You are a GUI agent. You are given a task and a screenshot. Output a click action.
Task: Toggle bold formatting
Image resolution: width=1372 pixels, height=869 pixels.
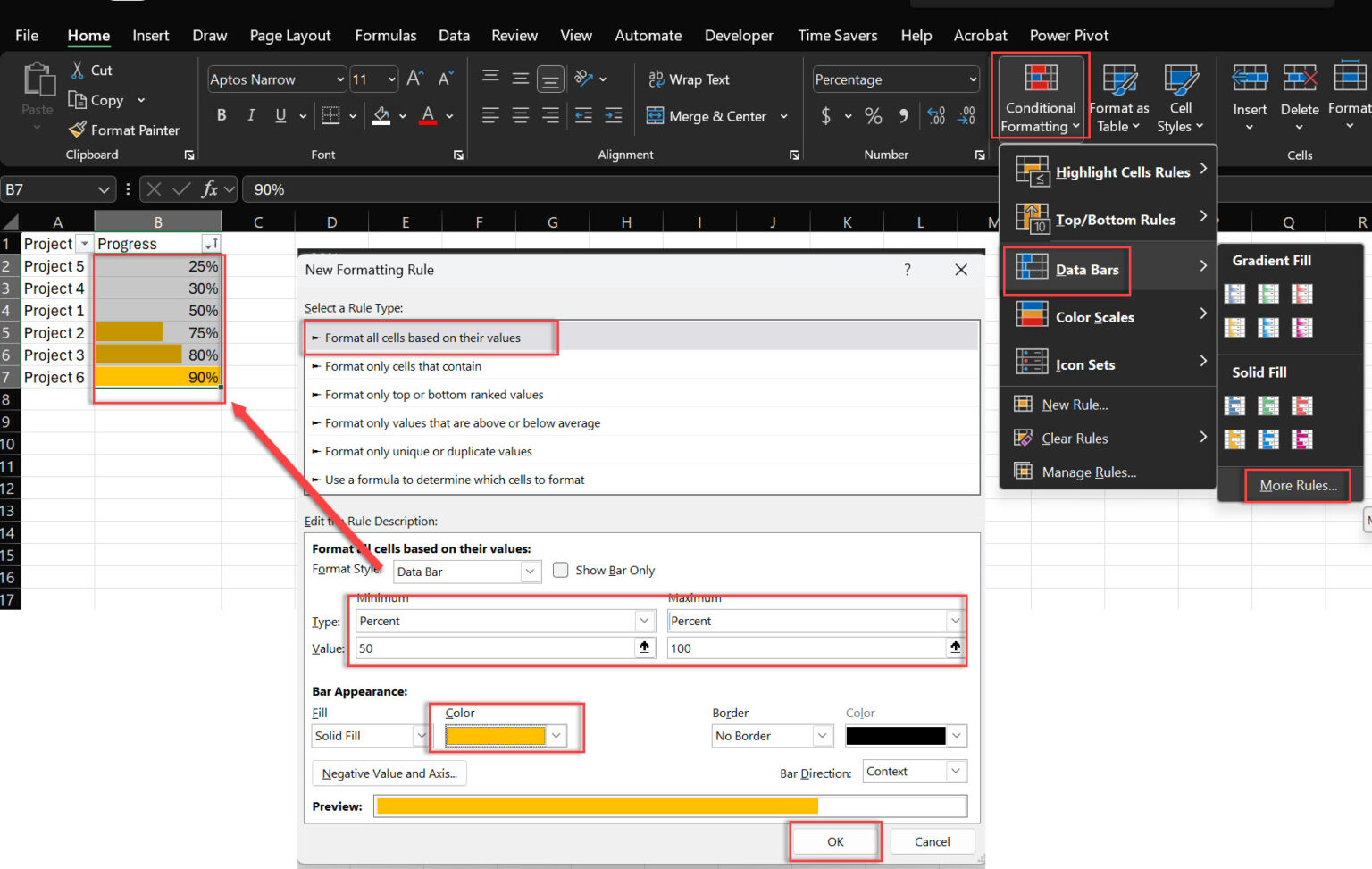click(222, 115)
